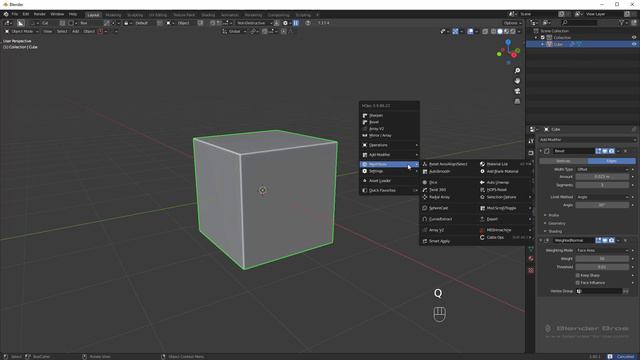
Task: Toggle Bevel modifier render display
Action: coord(611,151)
